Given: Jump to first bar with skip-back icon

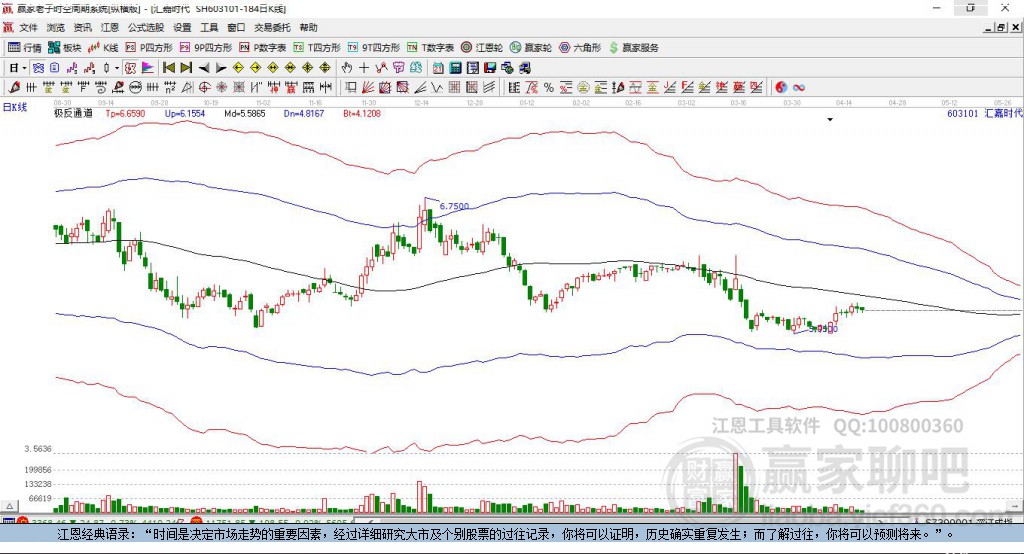Looking at the screenshot, I should tap(169, 68).
